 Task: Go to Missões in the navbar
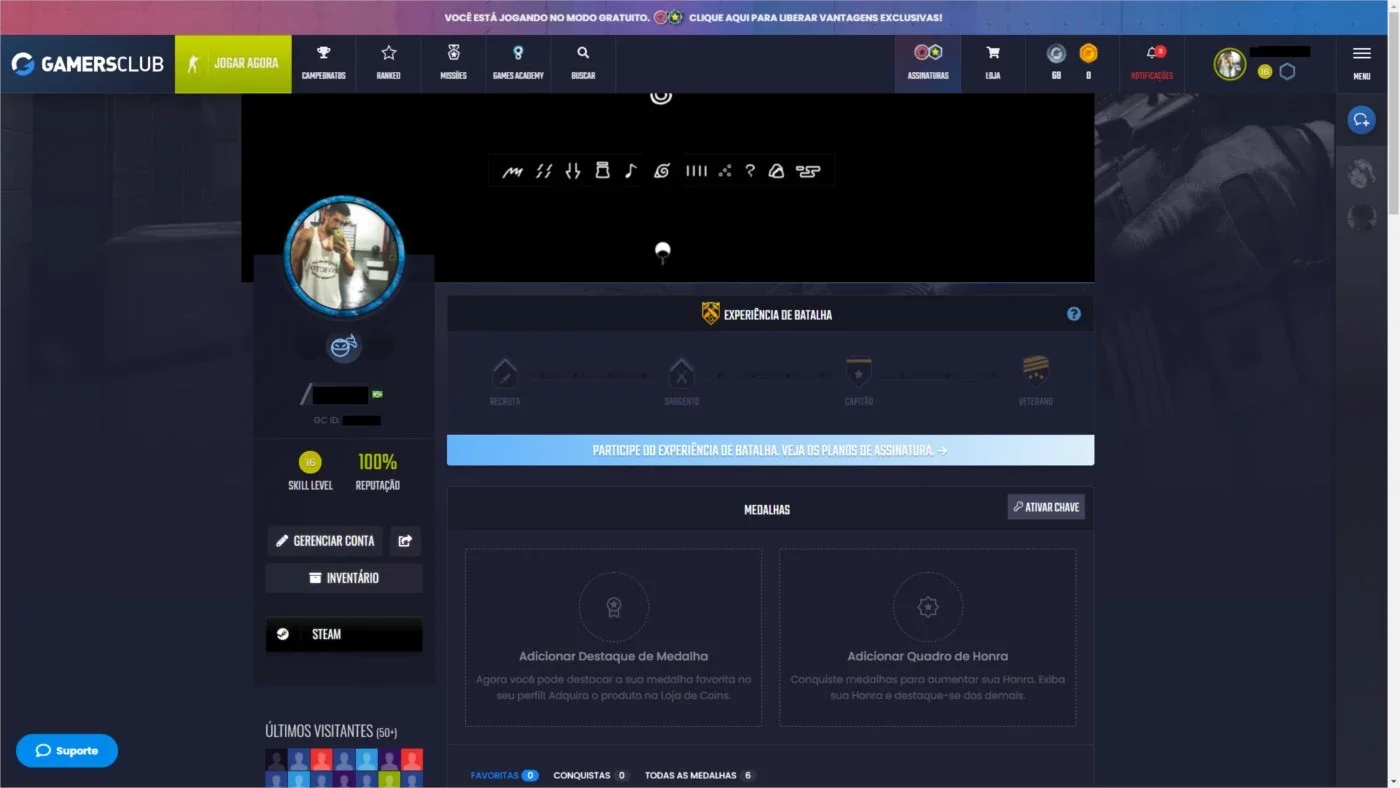453,64
